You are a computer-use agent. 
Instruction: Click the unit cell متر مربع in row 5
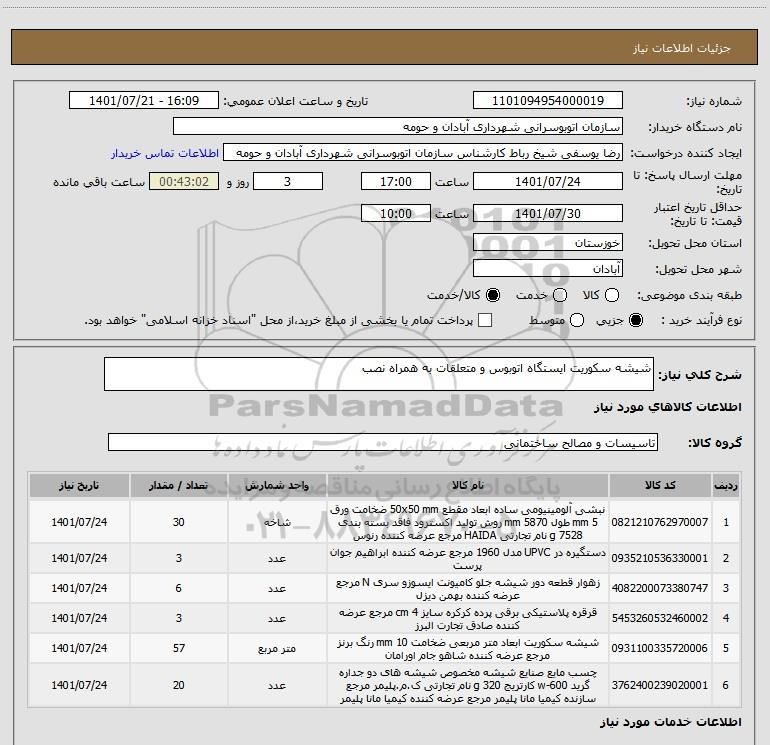(277, 648)
